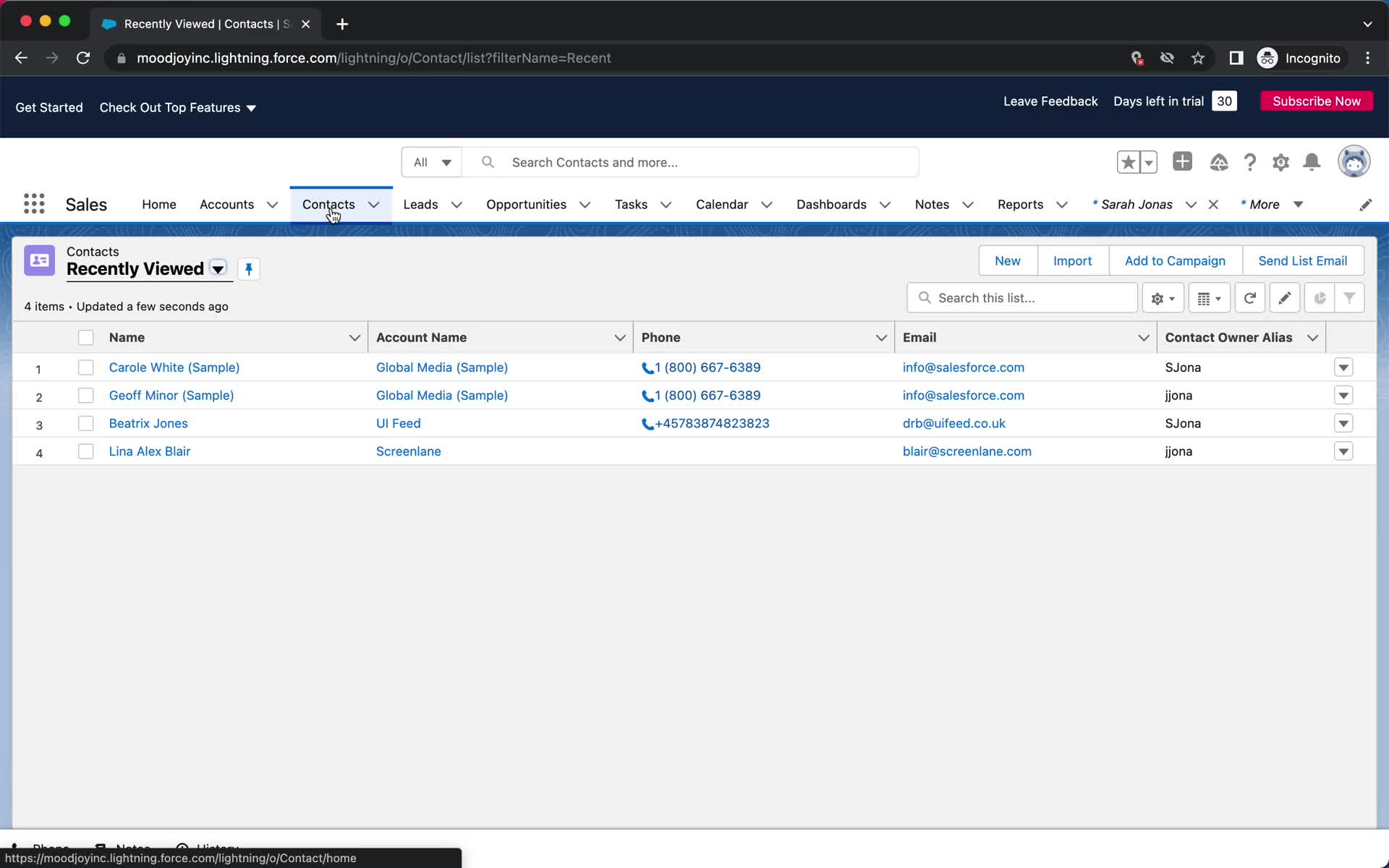This screenshot has width=1389, height=868.
Task: Expand the Accounts tab chevron
Action: 272,205
